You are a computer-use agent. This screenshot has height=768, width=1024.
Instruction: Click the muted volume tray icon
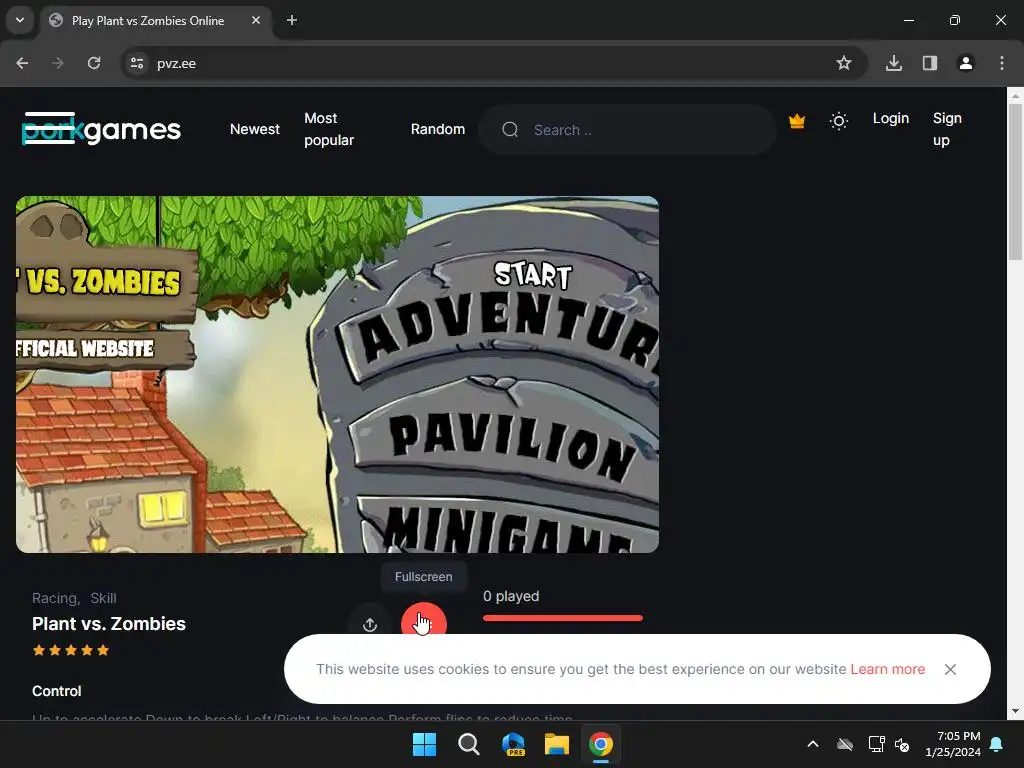click(902, 744)
